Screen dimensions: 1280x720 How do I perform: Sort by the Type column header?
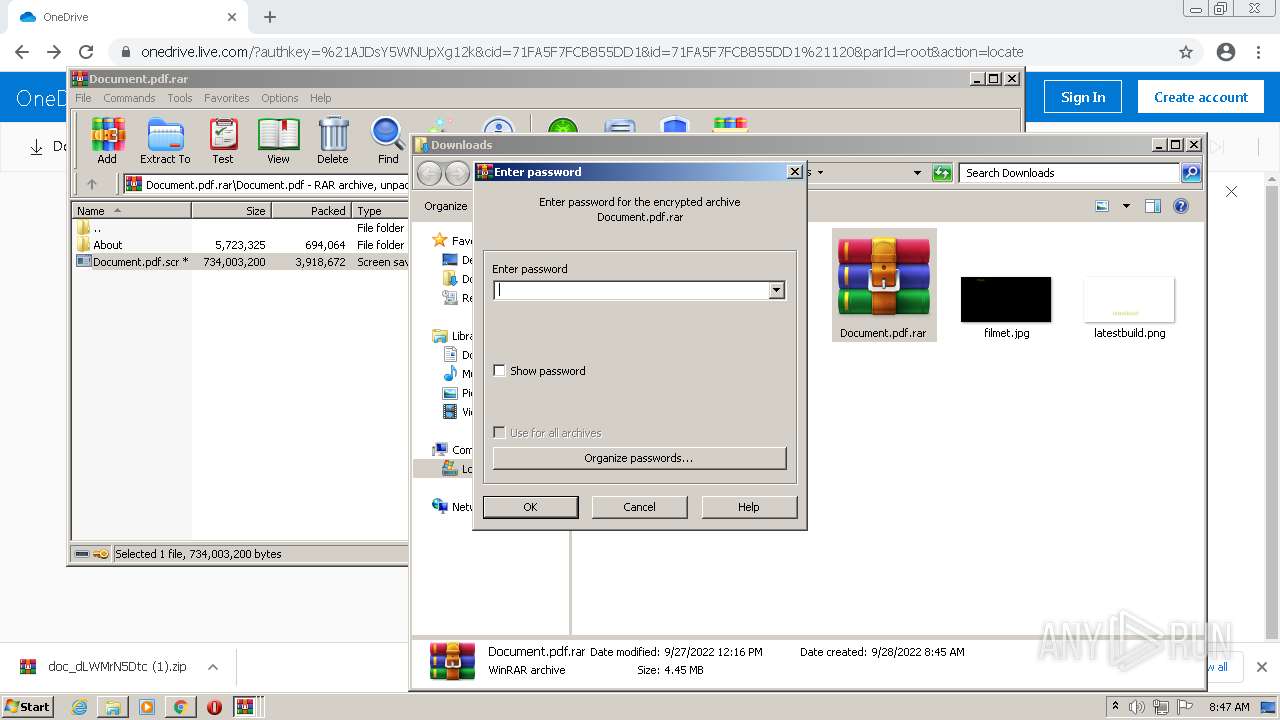(380, 211)
